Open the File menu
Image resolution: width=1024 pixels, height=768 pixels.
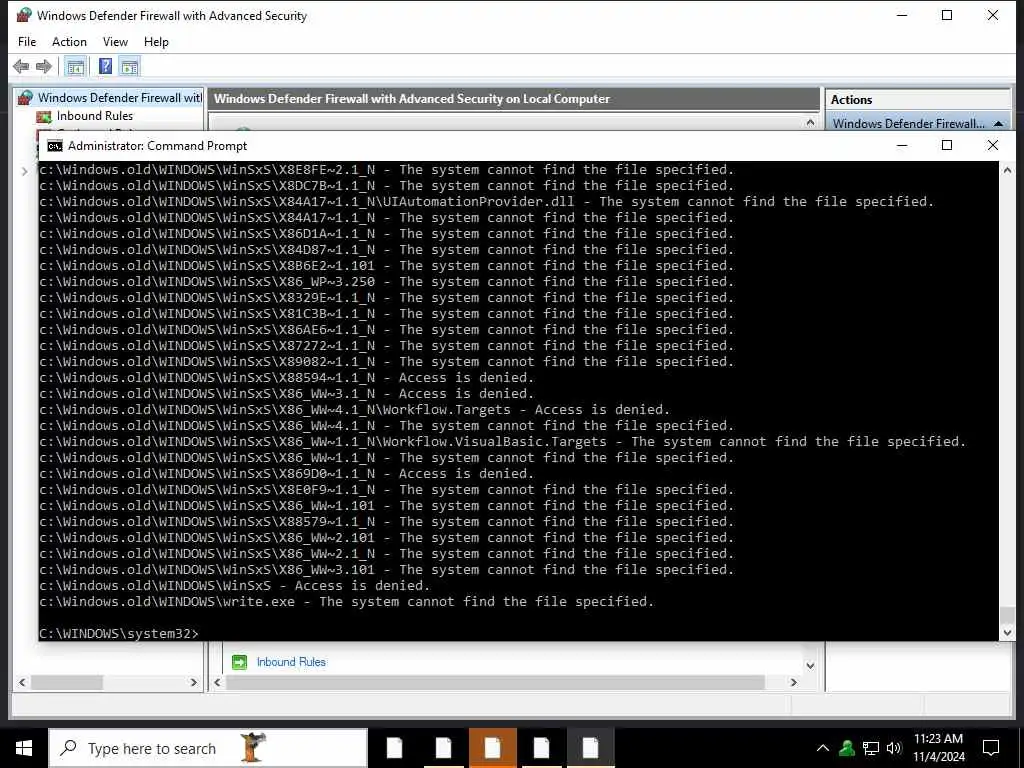tap(27, 42)
